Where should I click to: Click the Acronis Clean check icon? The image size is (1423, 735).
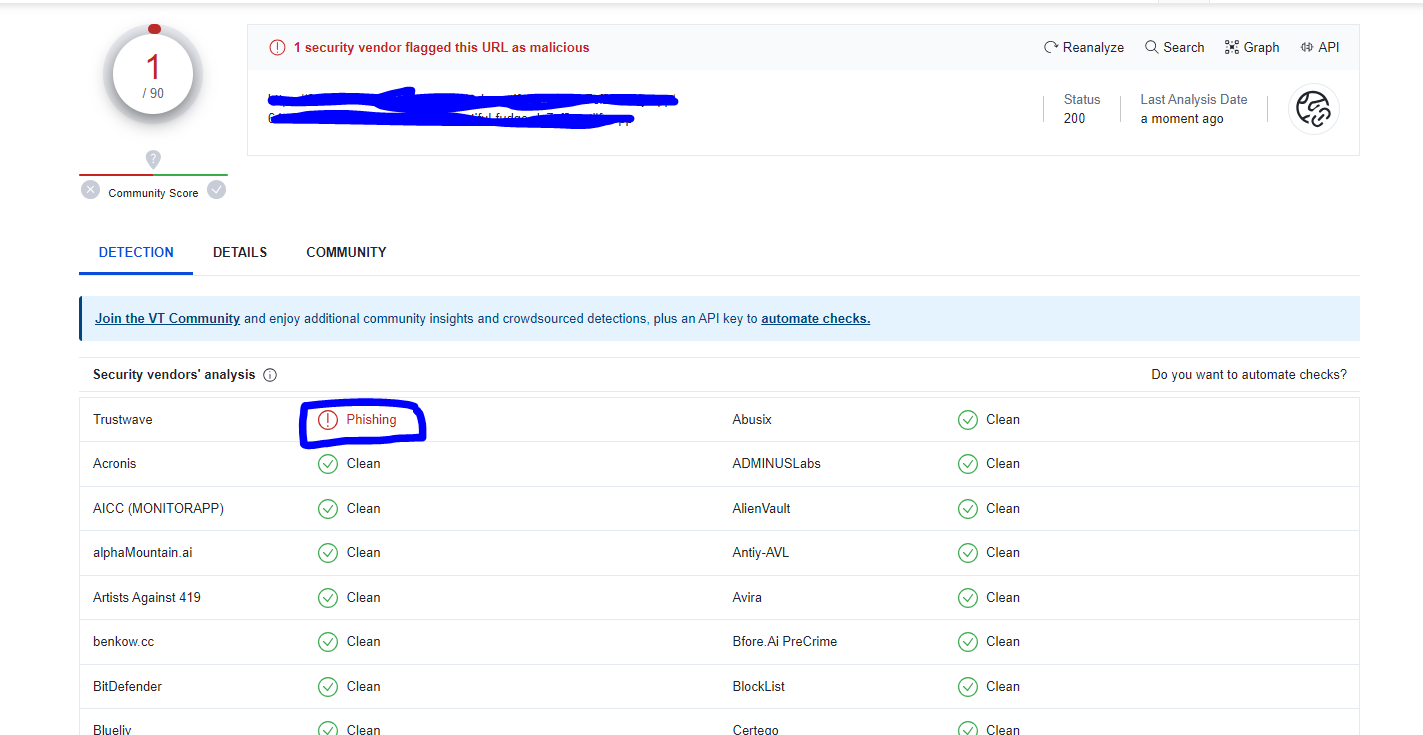(328, 464)
